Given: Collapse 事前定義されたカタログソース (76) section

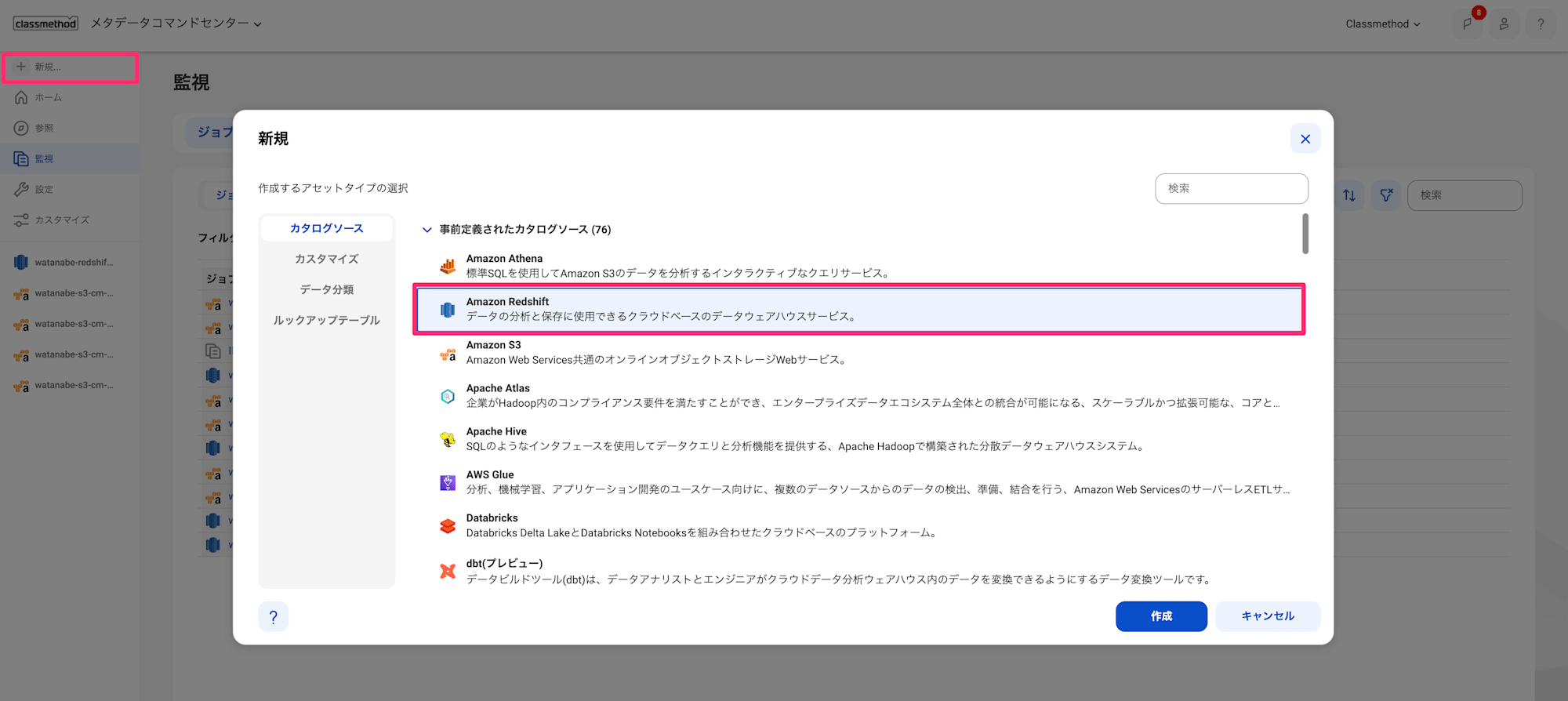Looking at the screenshot, I should pos(426,230).
